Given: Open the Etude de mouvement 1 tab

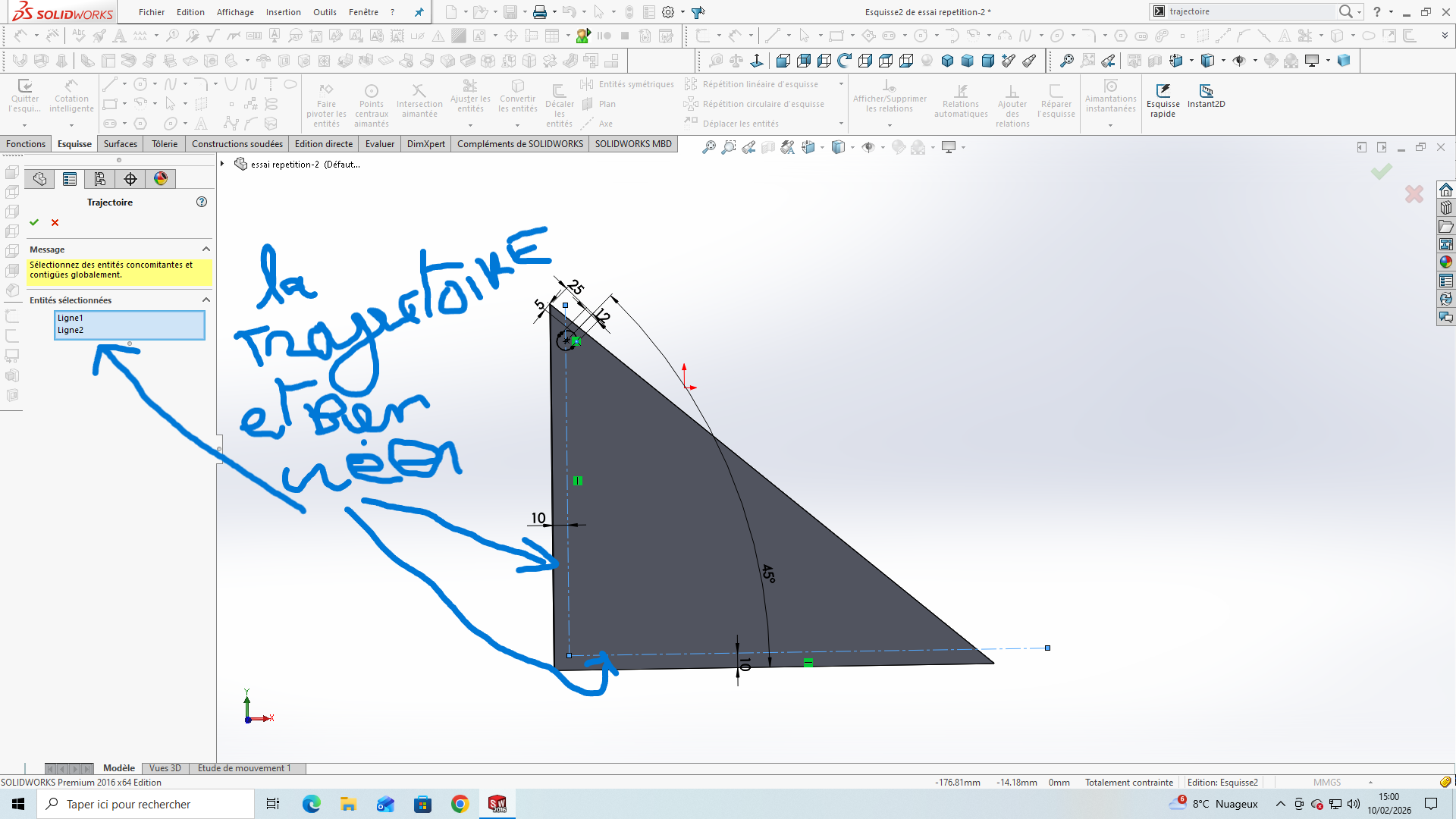Looking at the screenshot, I should [x=244, y=768].
